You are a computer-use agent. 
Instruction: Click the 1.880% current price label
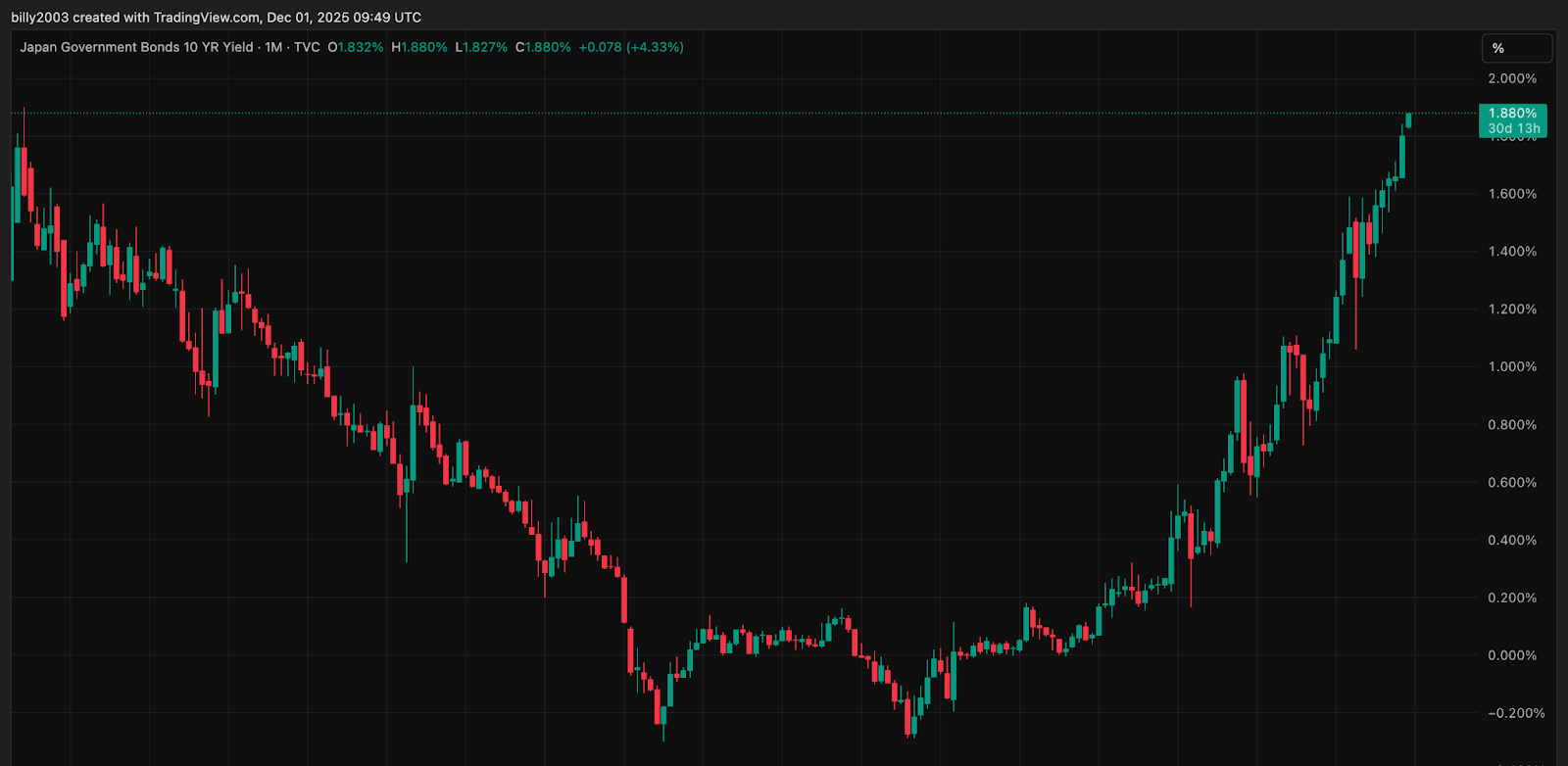1512,114
